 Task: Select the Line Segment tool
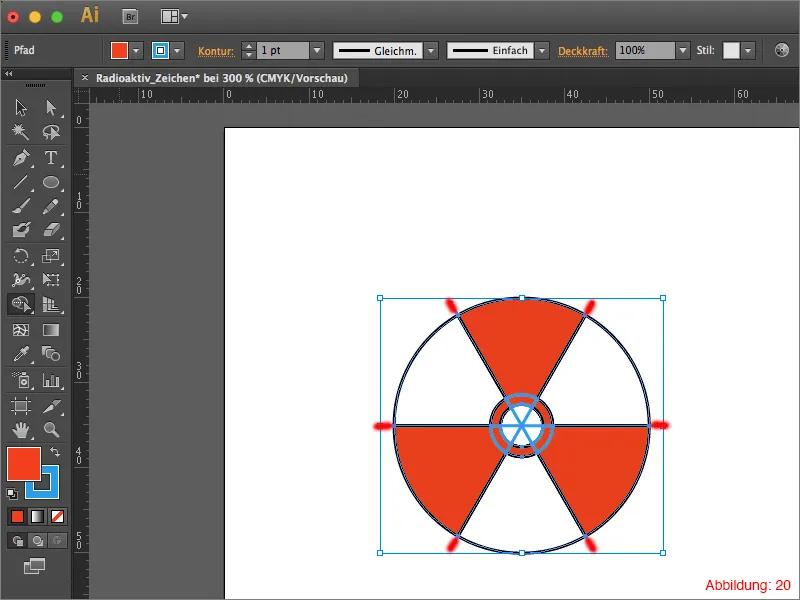coord(21,182)
